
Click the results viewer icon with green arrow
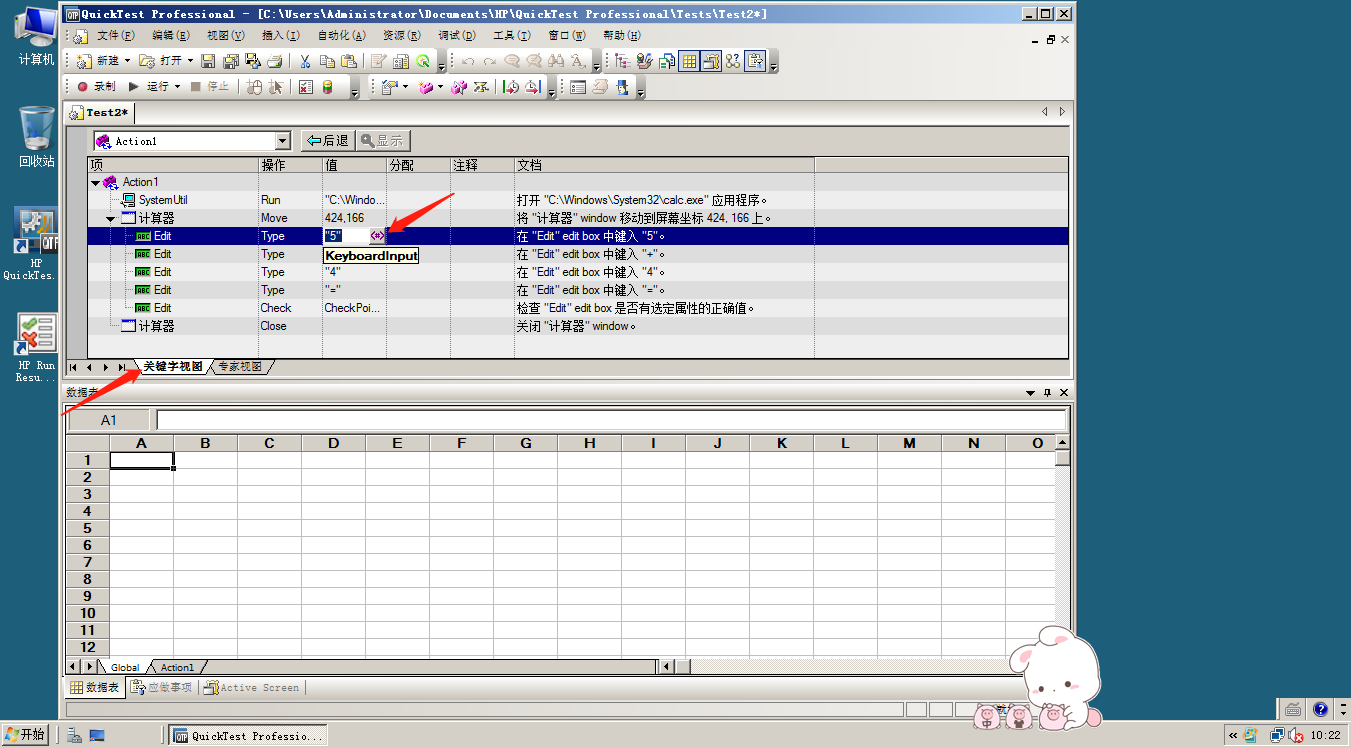[x=423, y=61]
